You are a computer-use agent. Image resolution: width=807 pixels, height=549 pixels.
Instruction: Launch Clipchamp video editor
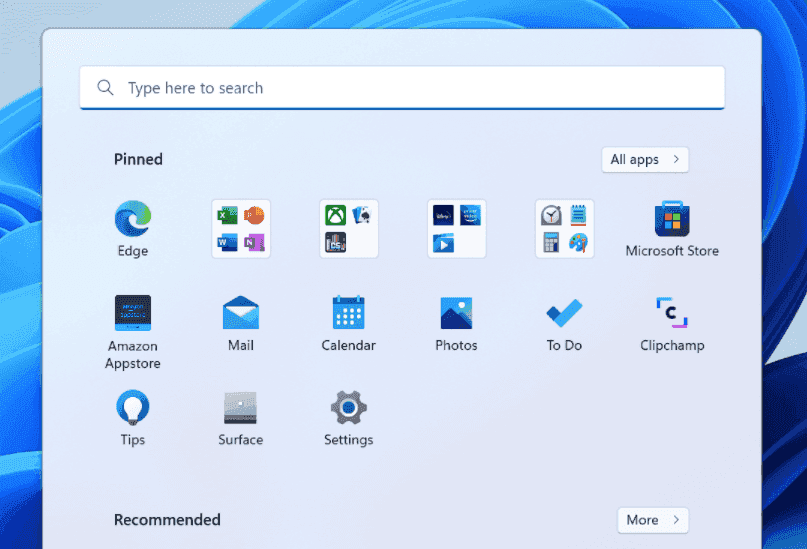(672, 323)
